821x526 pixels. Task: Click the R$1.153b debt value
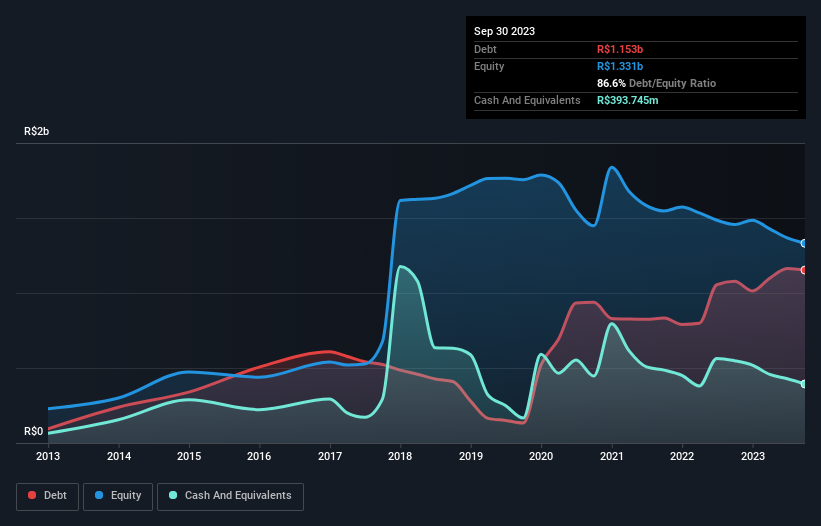point(620,49)
